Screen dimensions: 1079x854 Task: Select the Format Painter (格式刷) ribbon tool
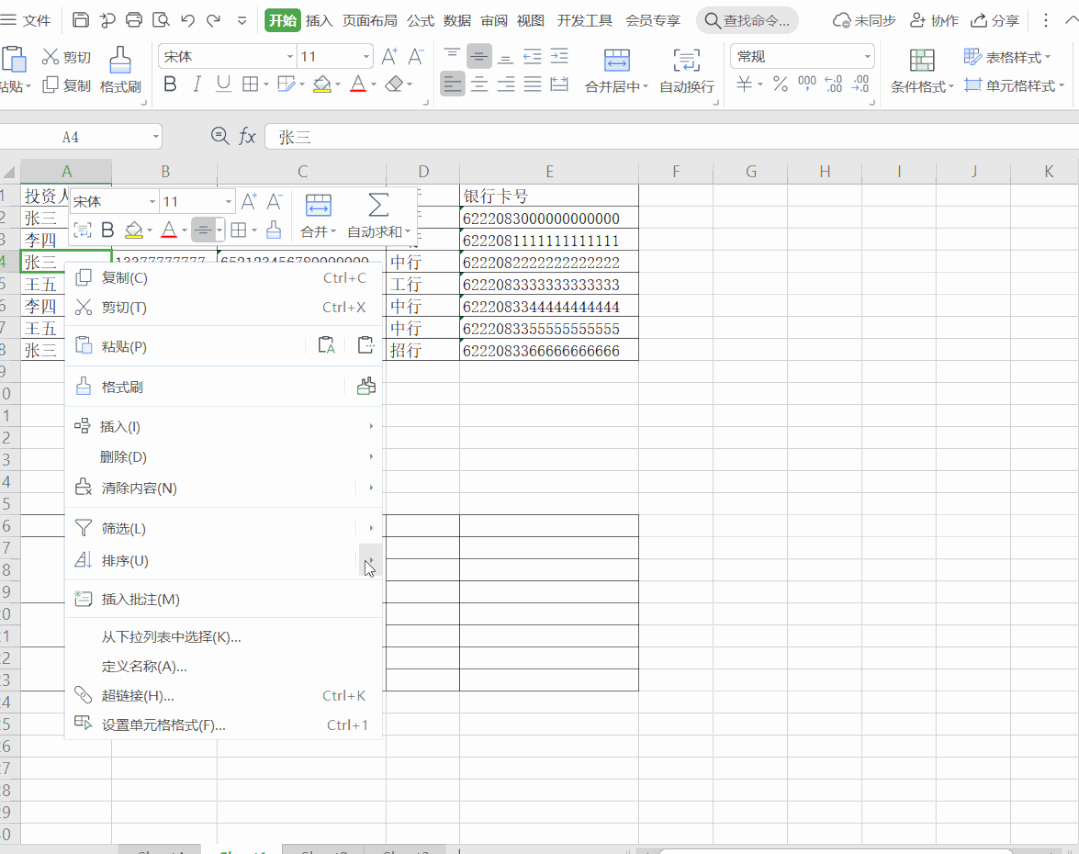120,70
